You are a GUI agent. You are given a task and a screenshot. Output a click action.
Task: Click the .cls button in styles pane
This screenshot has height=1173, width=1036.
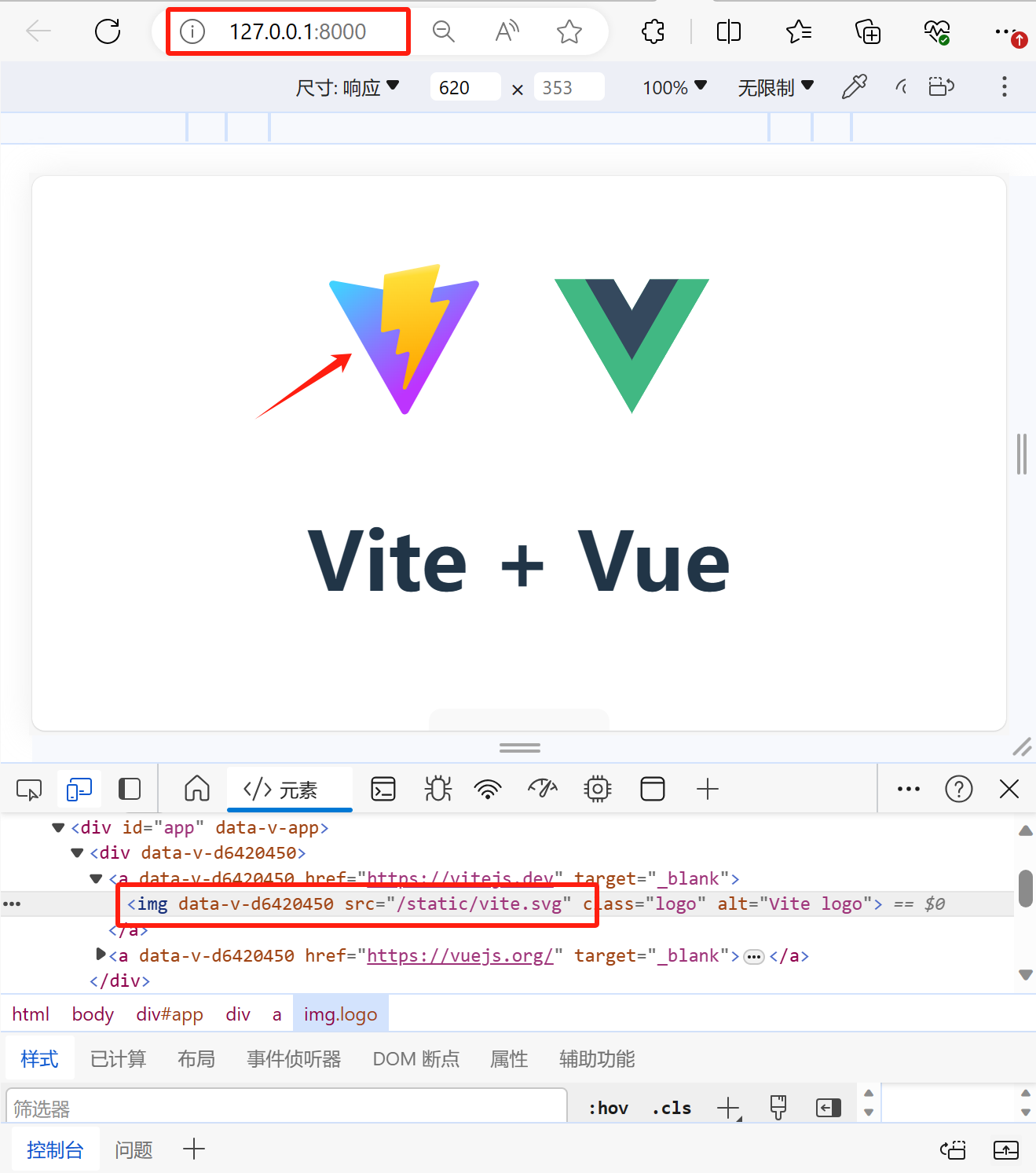click(672, 1108)
